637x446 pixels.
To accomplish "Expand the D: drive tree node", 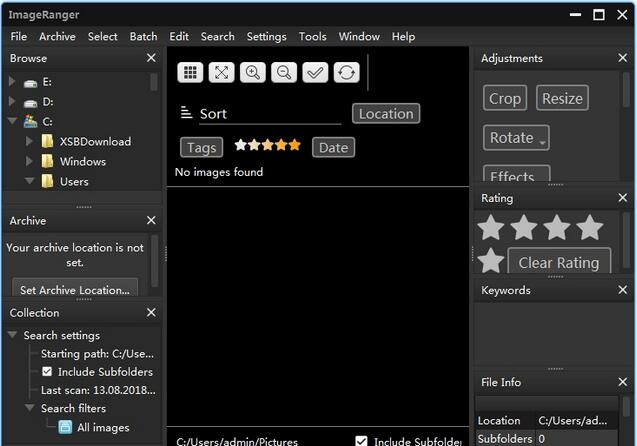I will click(x=12, y=101).
